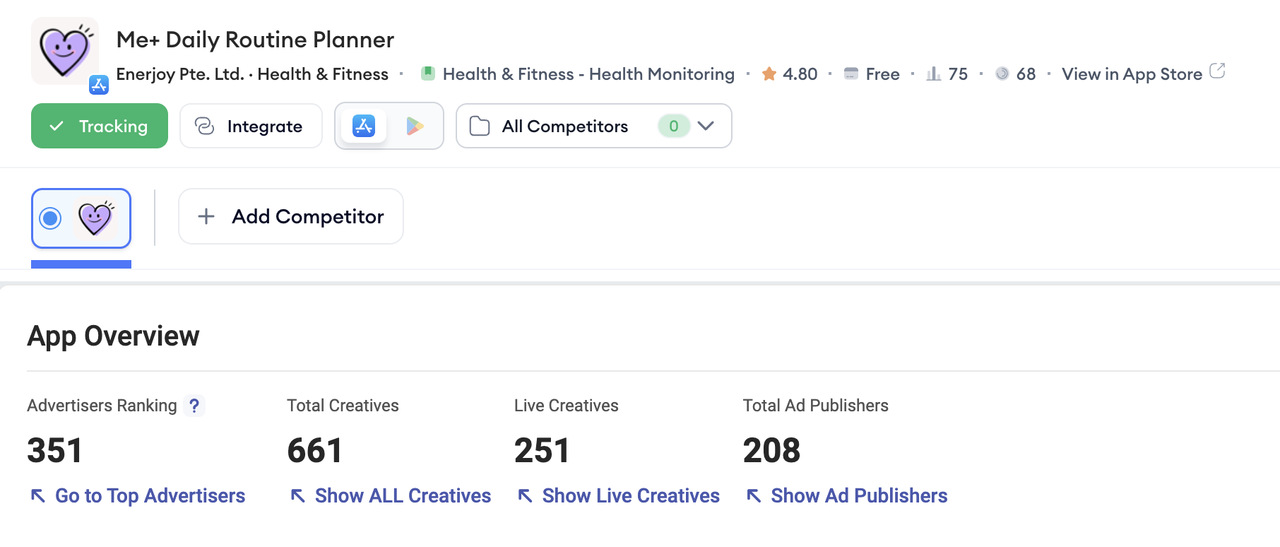Click the Health & Fitness category icon
The height and width of the screenshot is (547, 1280).
[x=428, y=74]
